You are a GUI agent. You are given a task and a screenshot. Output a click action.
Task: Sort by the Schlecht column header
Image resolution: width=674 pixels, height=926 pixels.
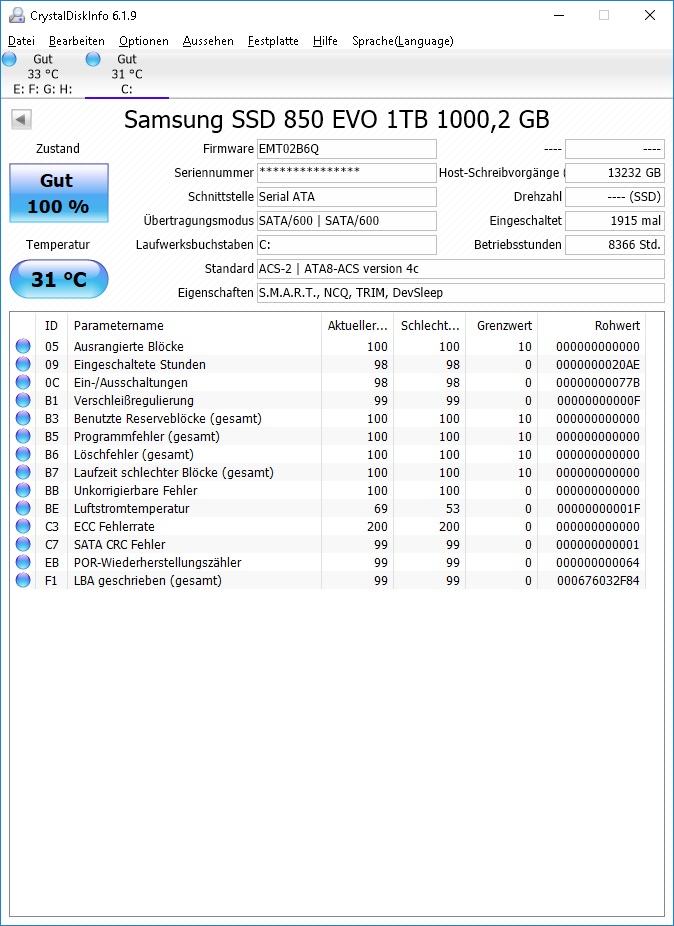pyautogui.click(x=429, y=325)
